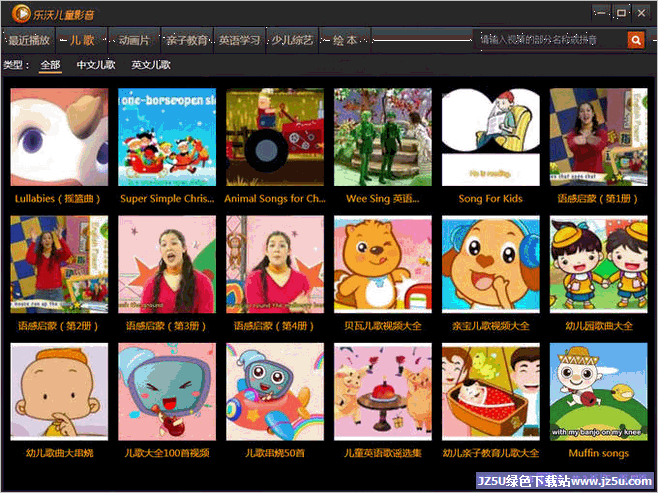Screen dimensions: 658x493
Task: Click the 贝瓦儿歌视频大全 title text
Action: click(x=383, y=326)
